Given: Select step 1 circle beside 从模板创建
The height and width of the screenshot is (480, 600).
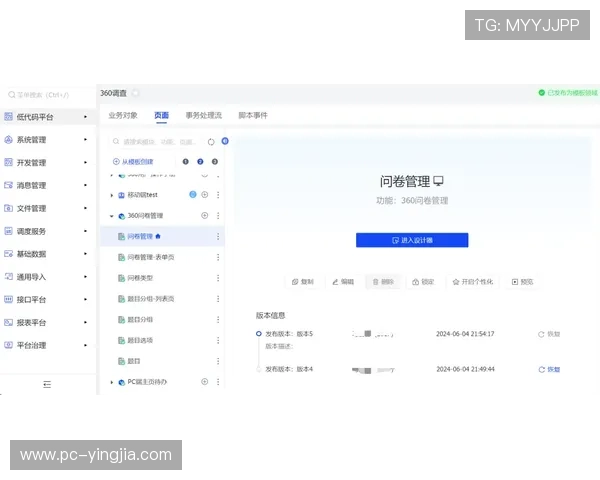Looking at the screenshot, I should pos(186,162).
